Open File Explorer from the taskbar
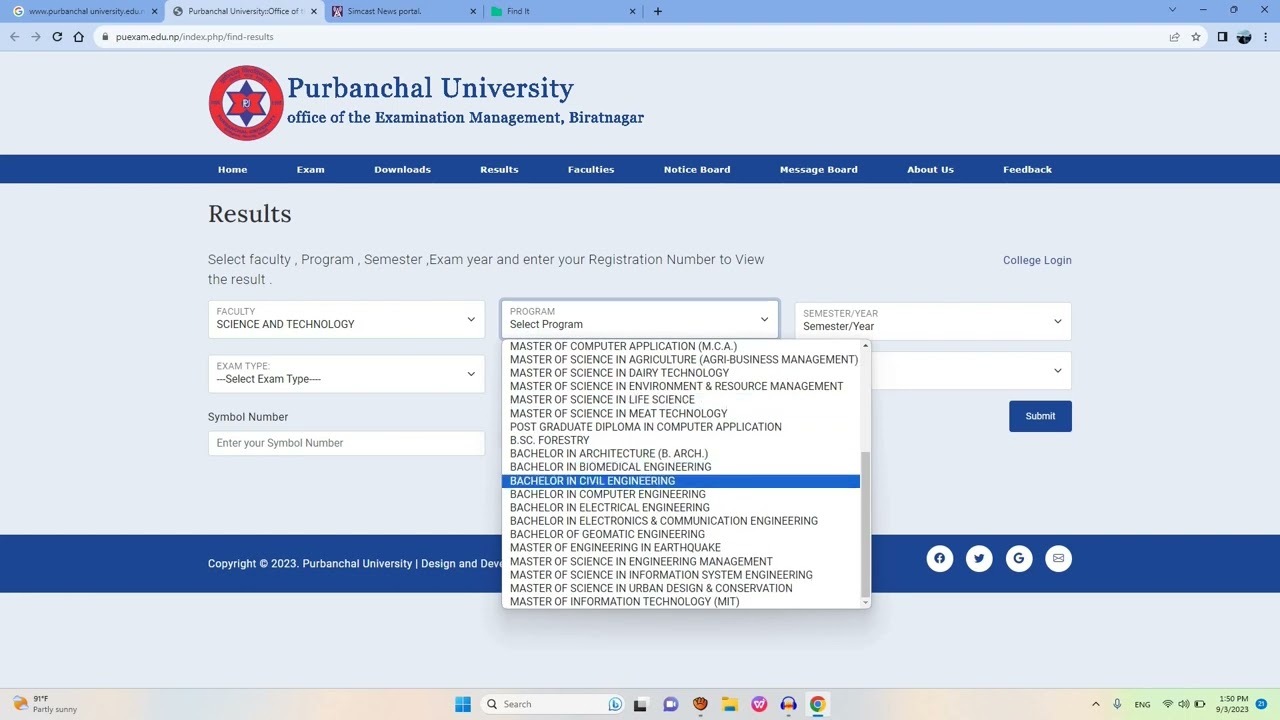1280x720 pixels. (x=729, y=704)
